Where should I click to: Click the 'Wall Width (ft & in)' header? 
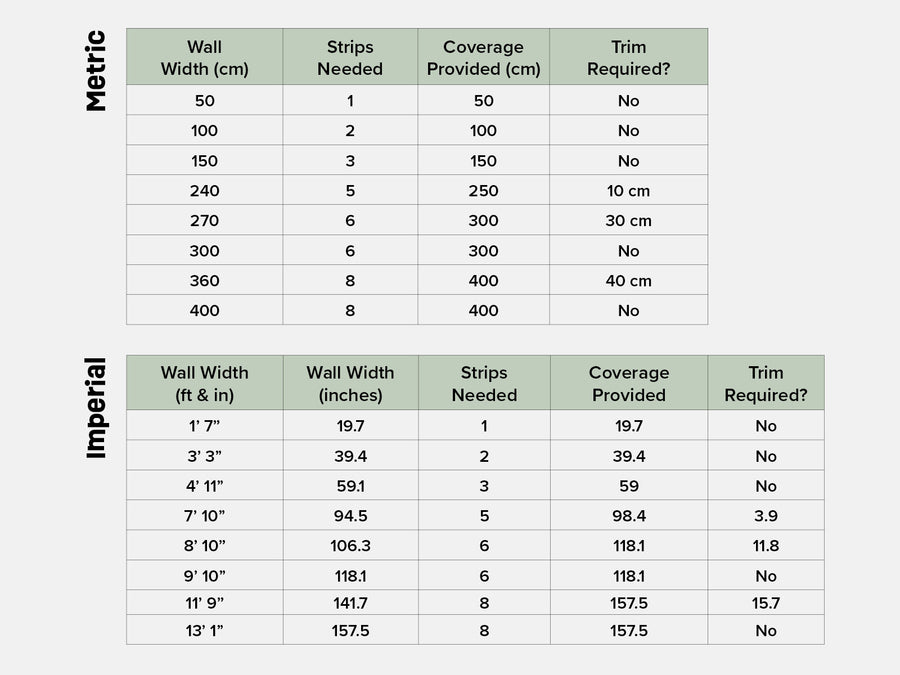click(204, 383)
